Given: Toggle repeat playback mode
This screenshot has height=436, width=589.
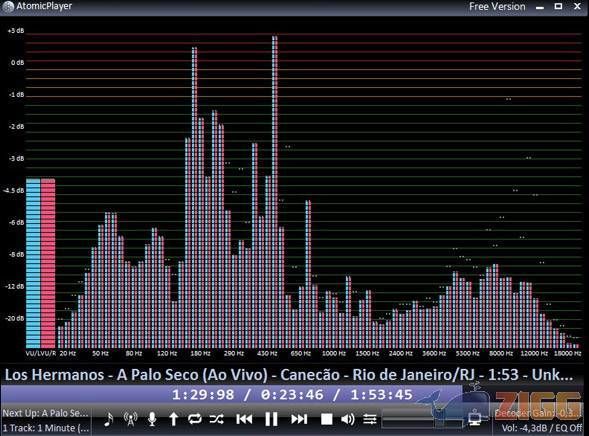Looking at the screenshot, I should [x=195, y=419].
